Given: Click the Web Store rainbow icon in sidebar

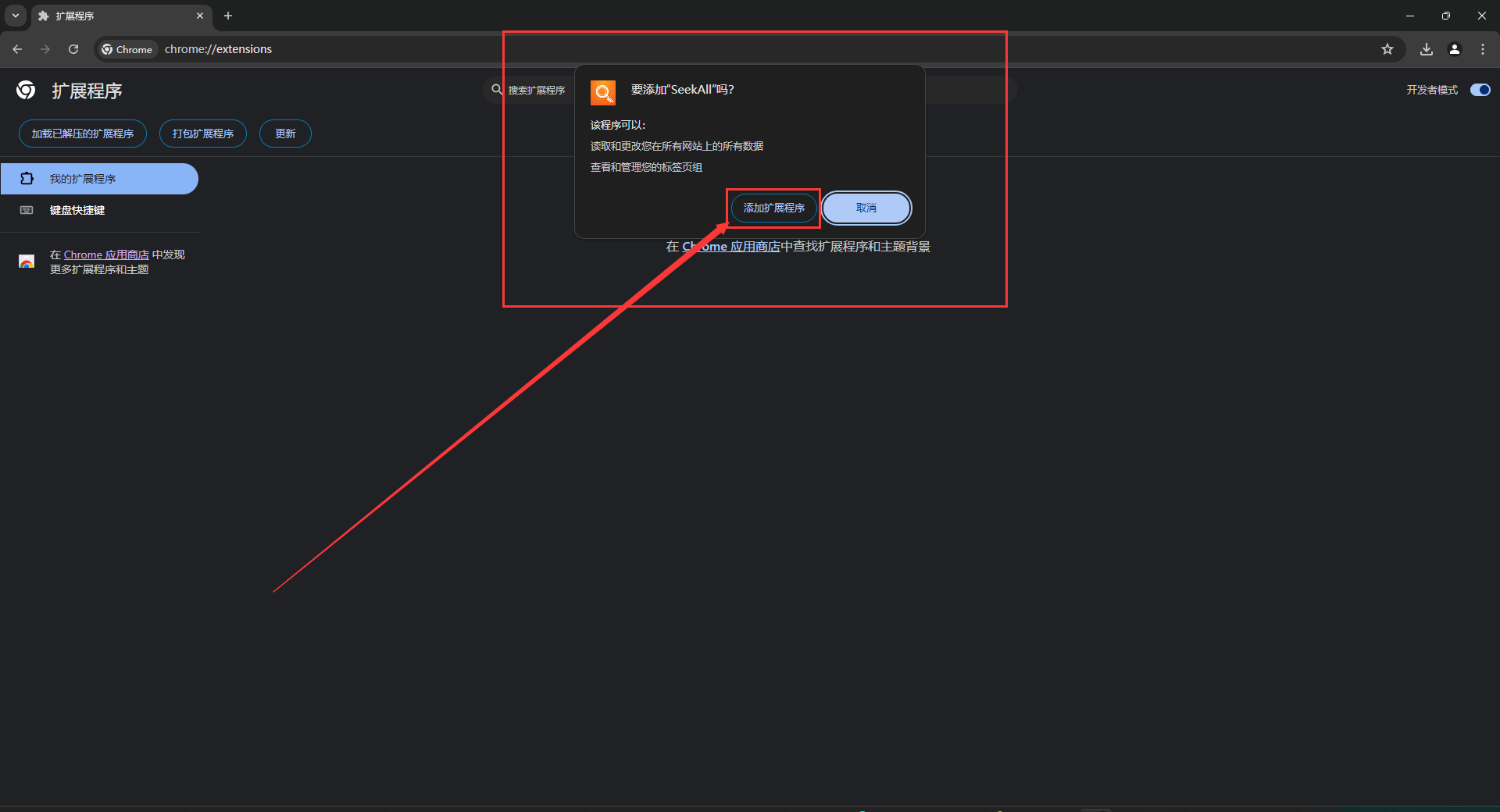Looking at the screenshot, I should coord(27,262).
